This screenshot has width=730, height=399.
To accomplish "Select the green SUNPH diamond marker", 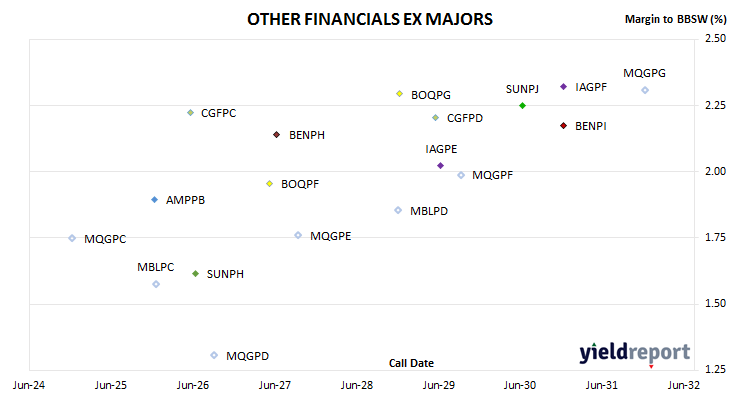I will [196, 274].
